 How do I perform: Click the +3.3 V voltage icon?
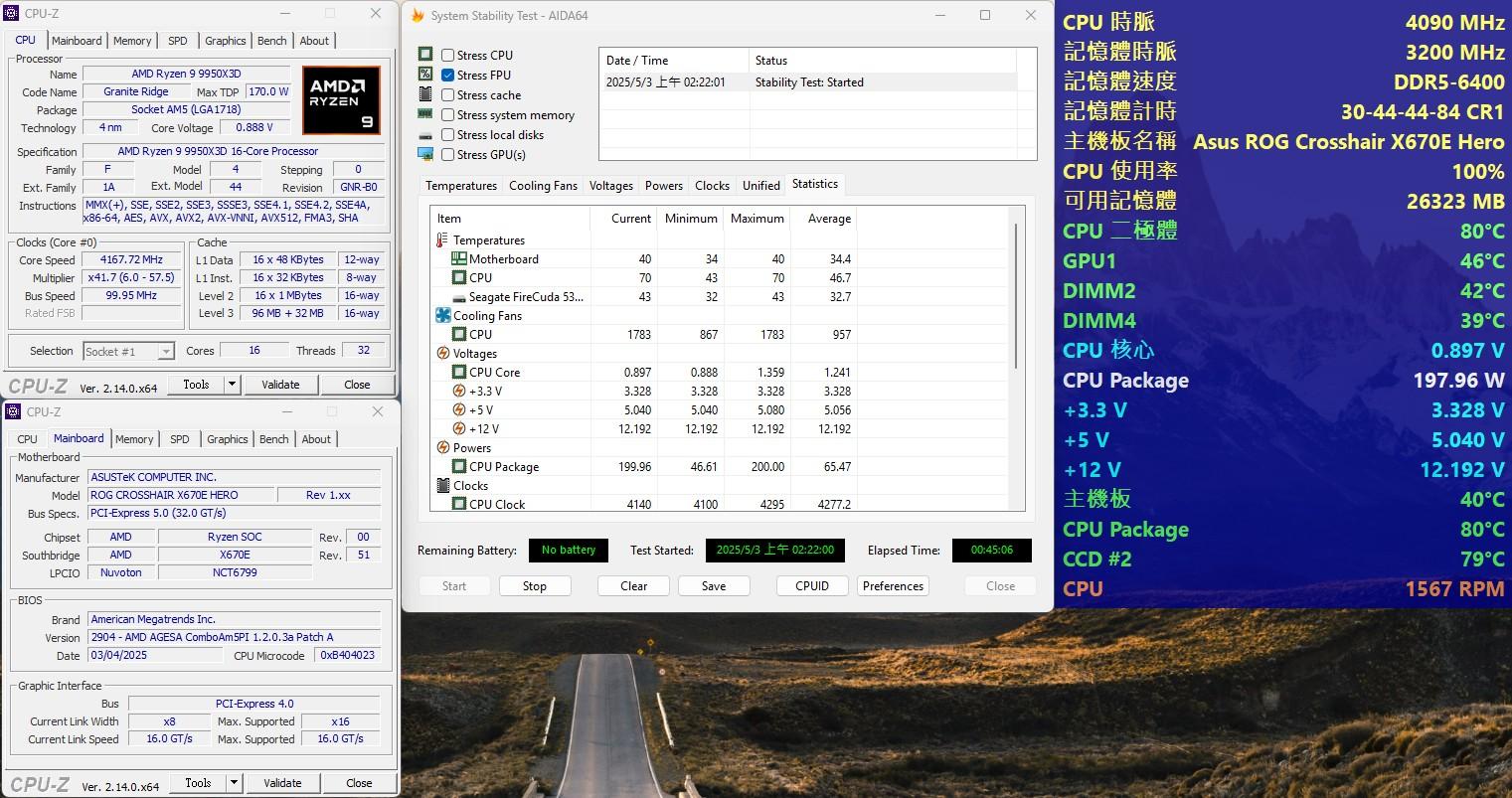(459, 392)
